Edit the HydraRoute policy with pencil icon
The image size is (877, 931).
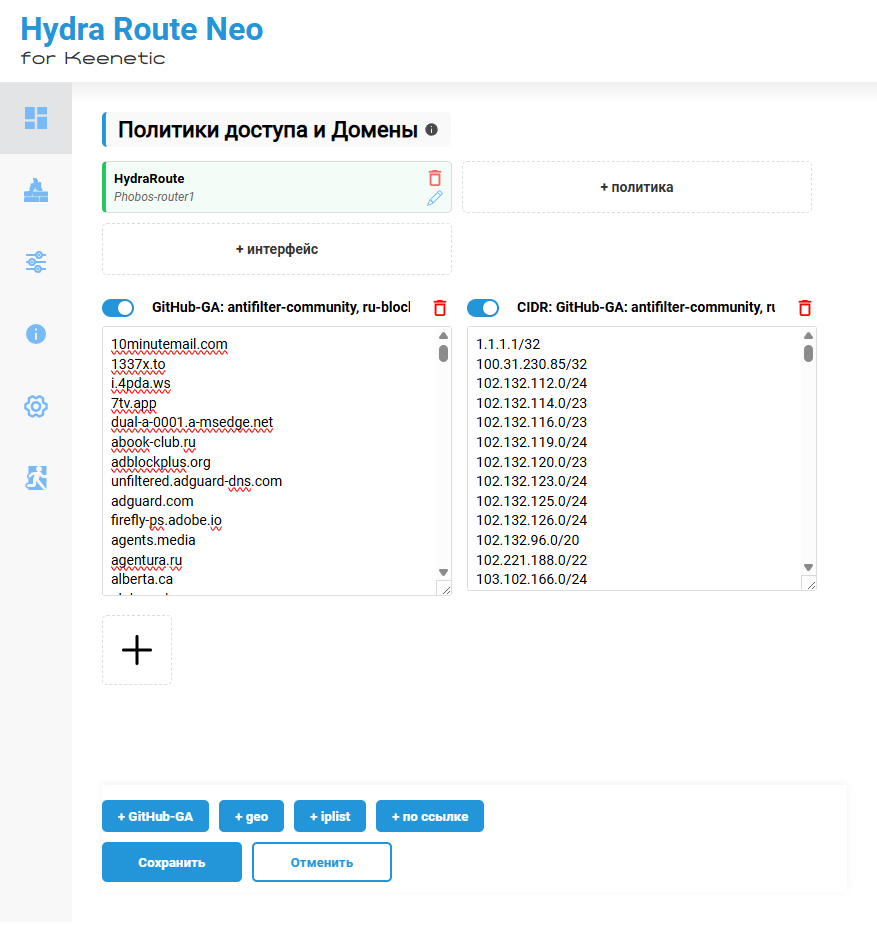click(x=434, y=198)
